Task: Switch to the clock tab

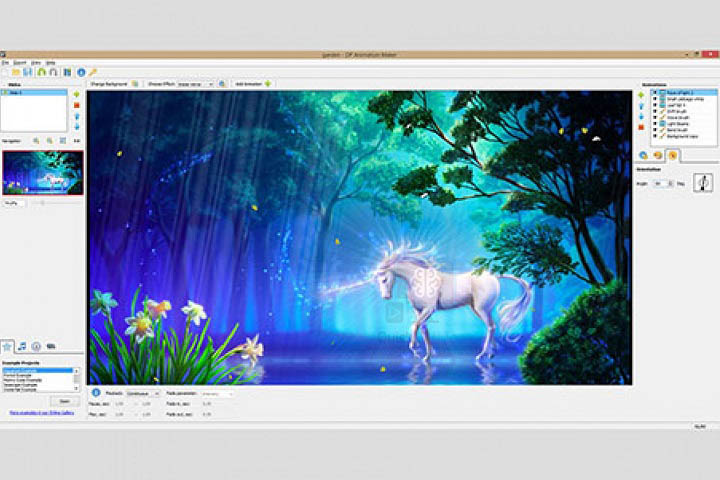Action: point(36,346)
